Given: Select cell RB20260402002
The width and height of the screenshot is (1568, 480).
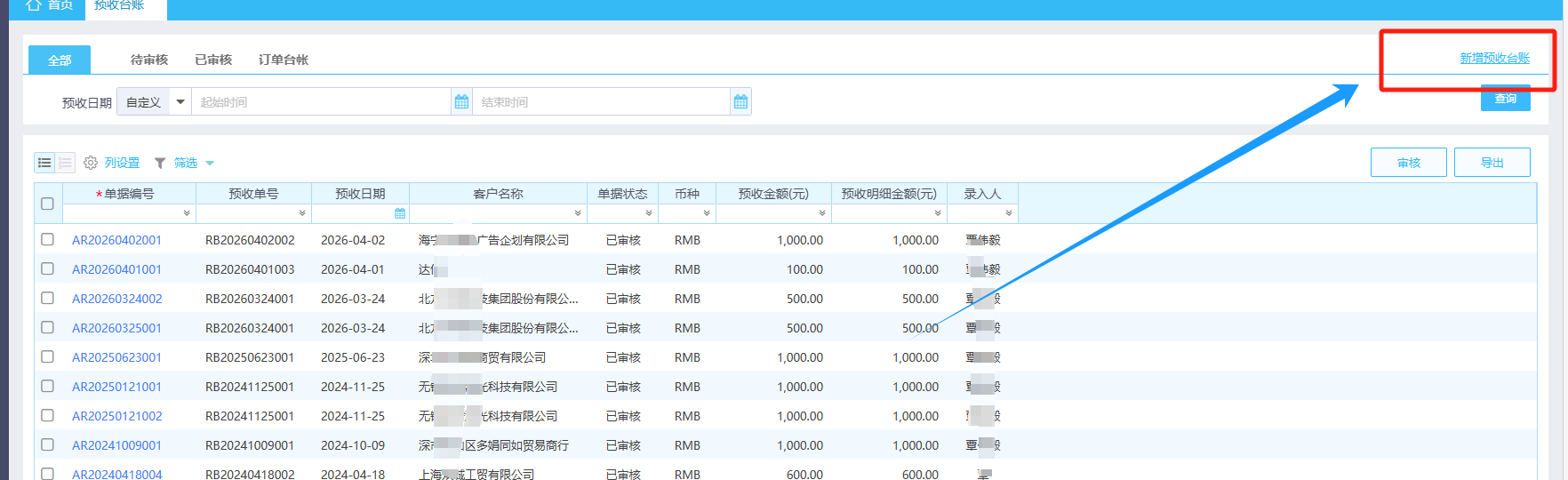Looking at the screenshot, I should tap(250, 240).
